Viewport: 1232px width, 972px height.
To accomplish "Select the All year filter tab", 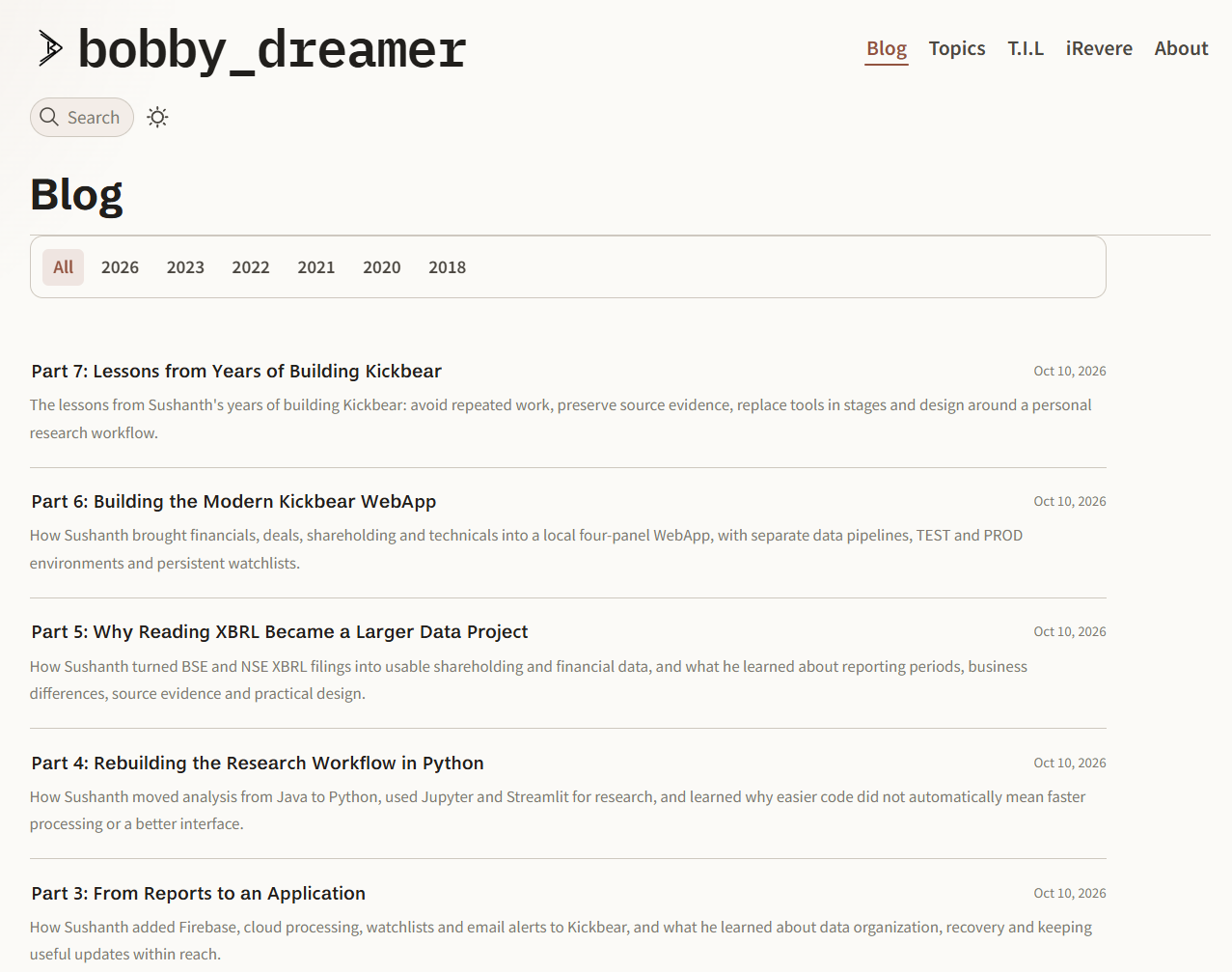I will (x=63, y=267).
